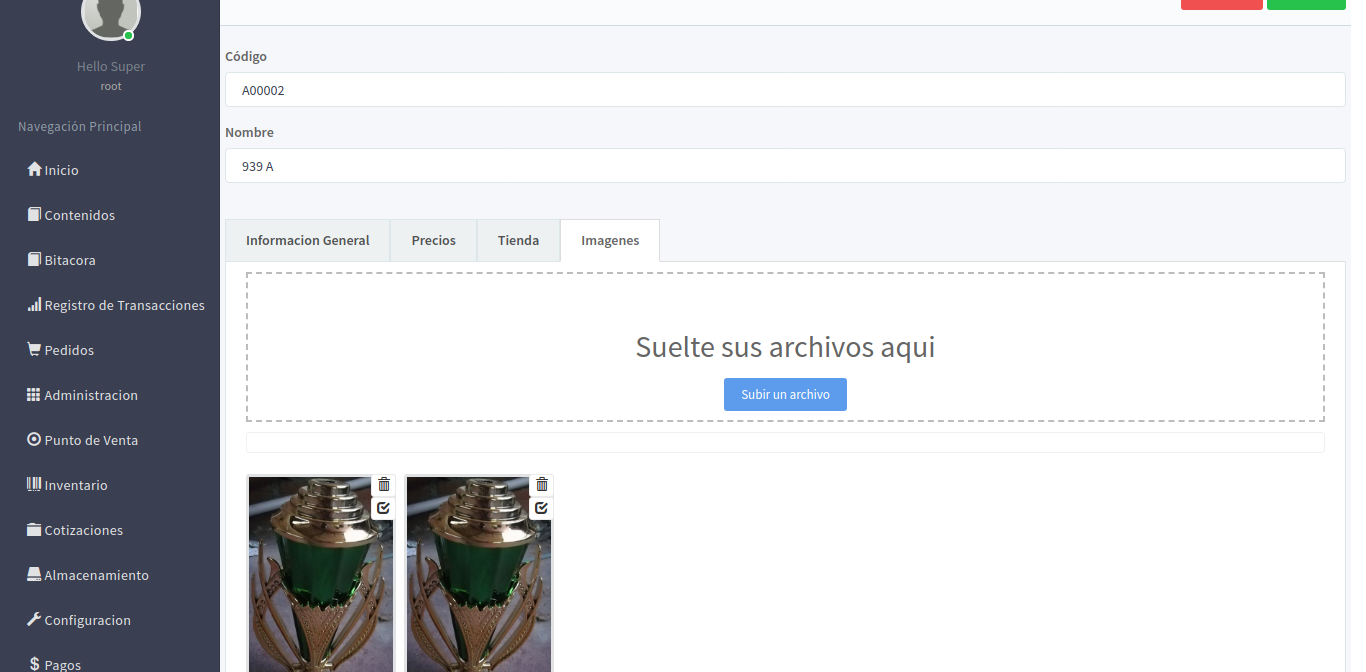This screenshot has width=1366, height=672.
Task: Toggle the check mark on second image
Action: tap(542, 508)
